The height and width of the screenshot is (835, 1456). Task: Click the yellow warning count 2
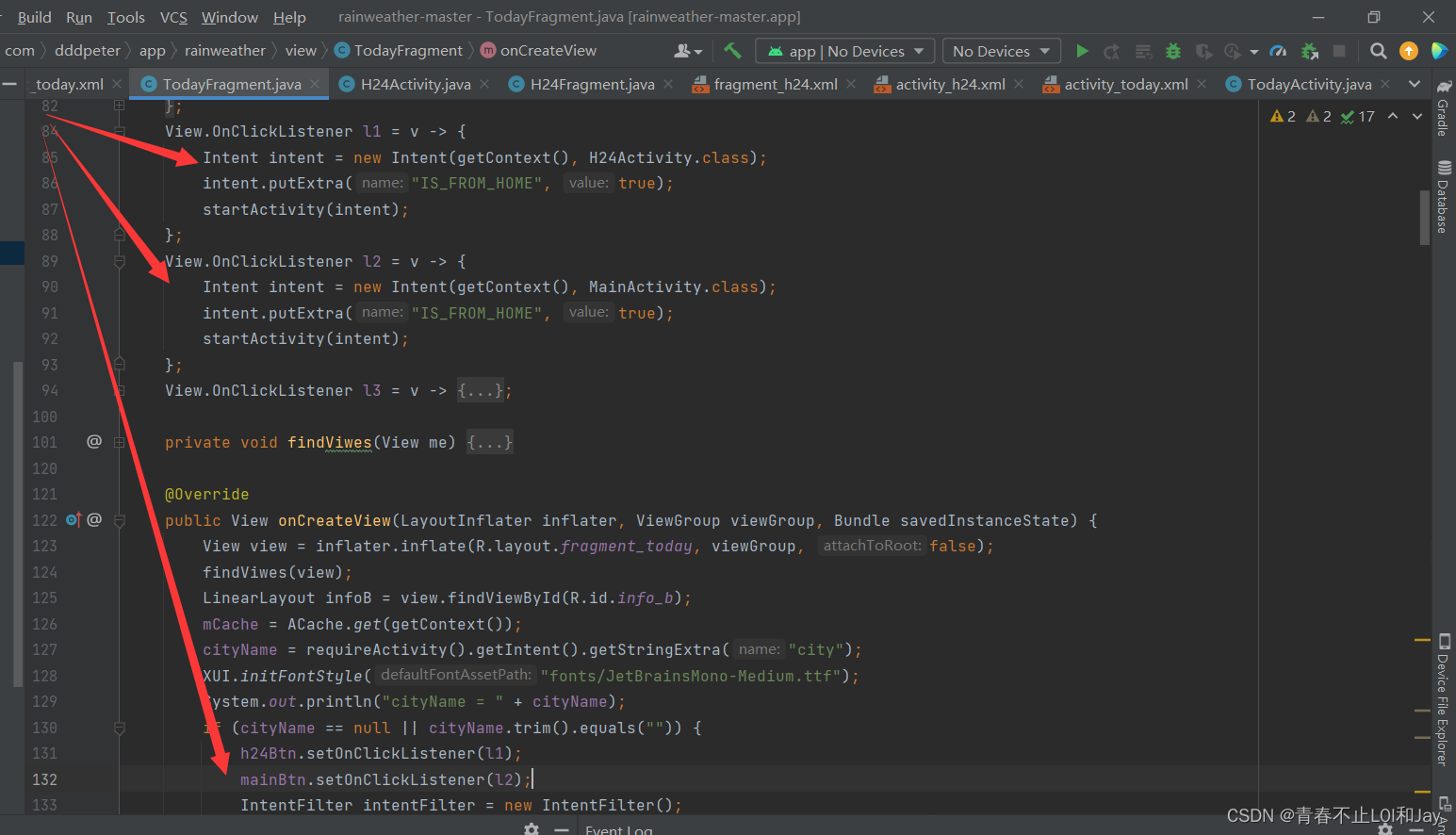[x=1283, y=116]
